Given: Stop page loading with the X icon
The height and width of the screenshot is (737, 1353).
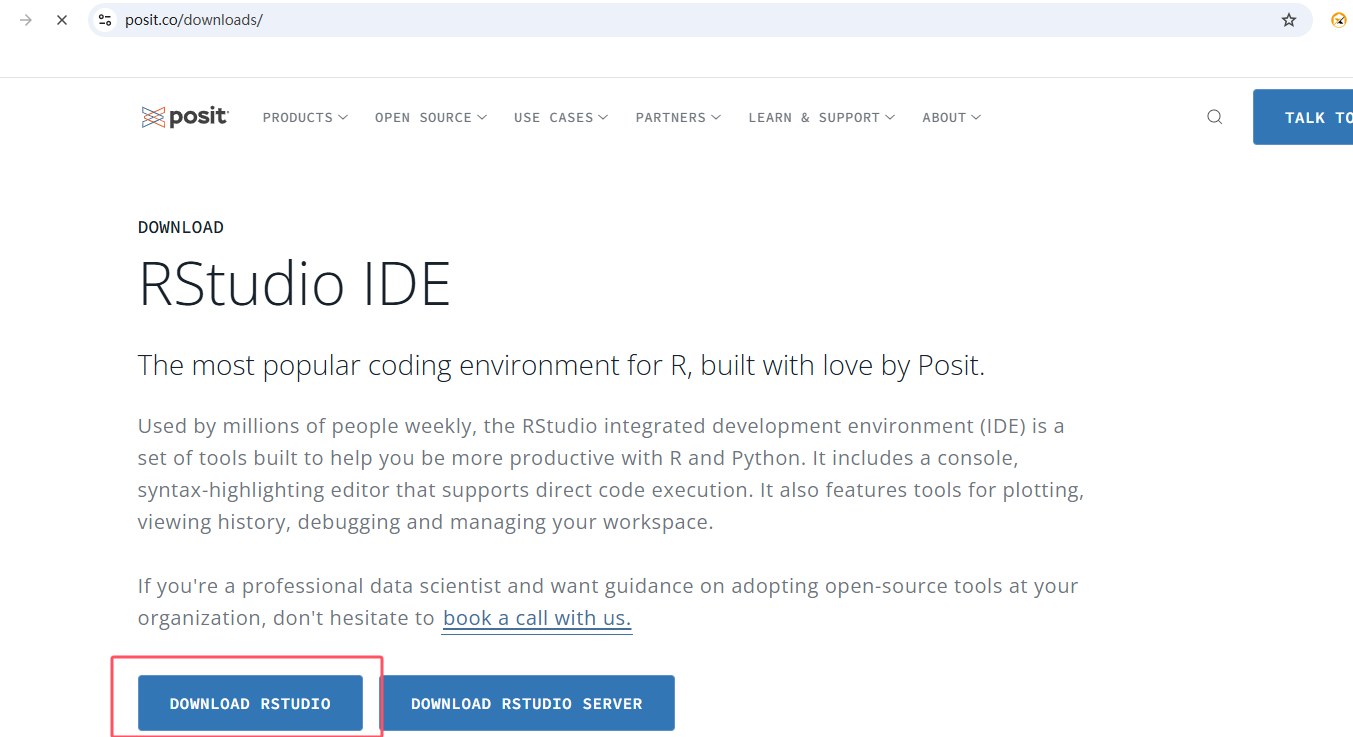Looking at the screenshot, I should tap(62, 20).
